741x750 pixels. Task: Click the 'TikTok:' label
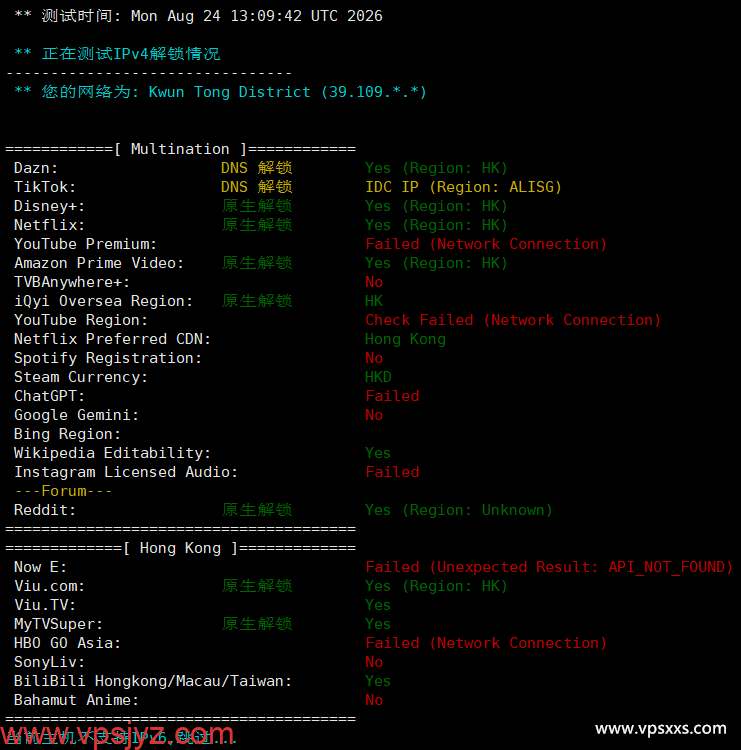coord(45,187)
